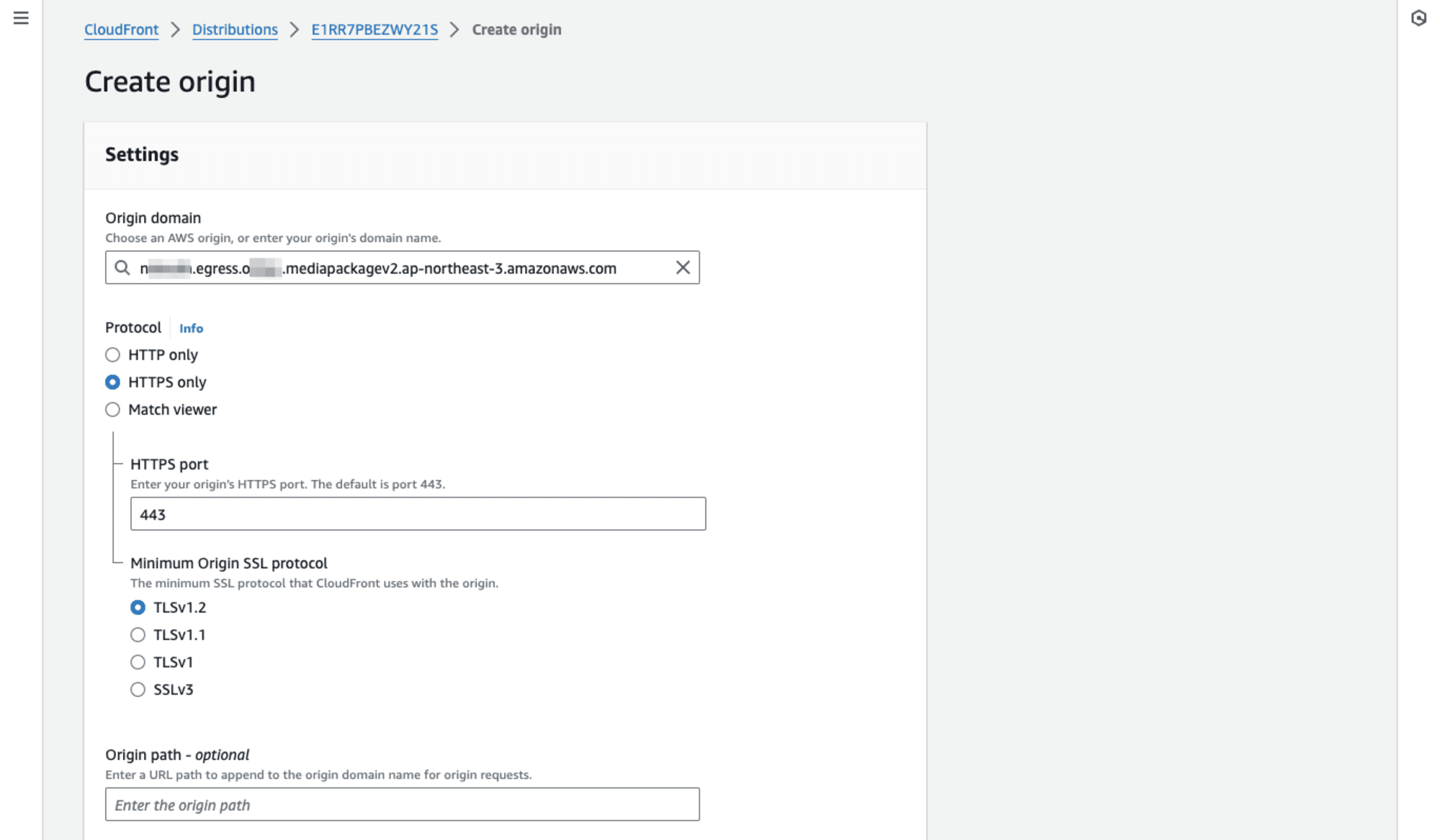Screen dimensions: 1440x840
Task: Open distribution E1RR7PBEZWY21S breadcrumb
Action: click(374, 30)
